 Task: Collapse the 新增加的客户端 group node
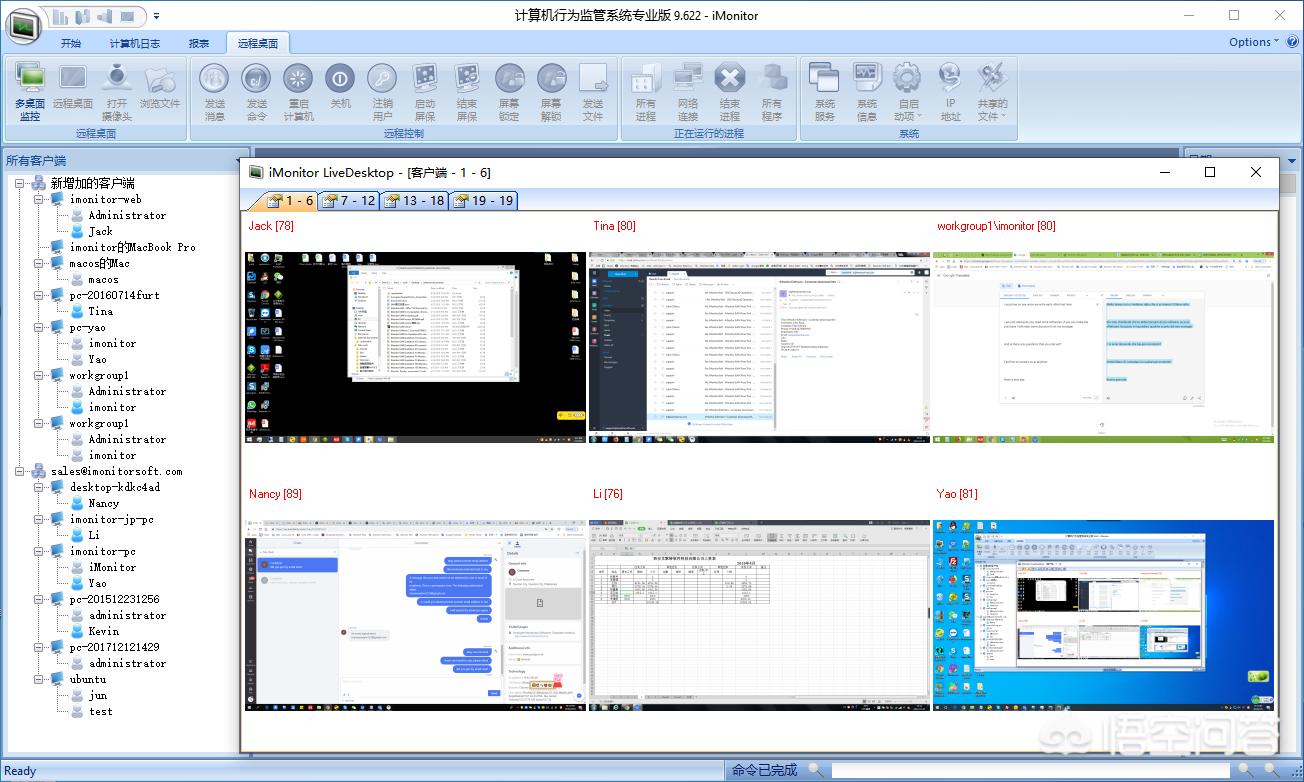pos(20,183)
